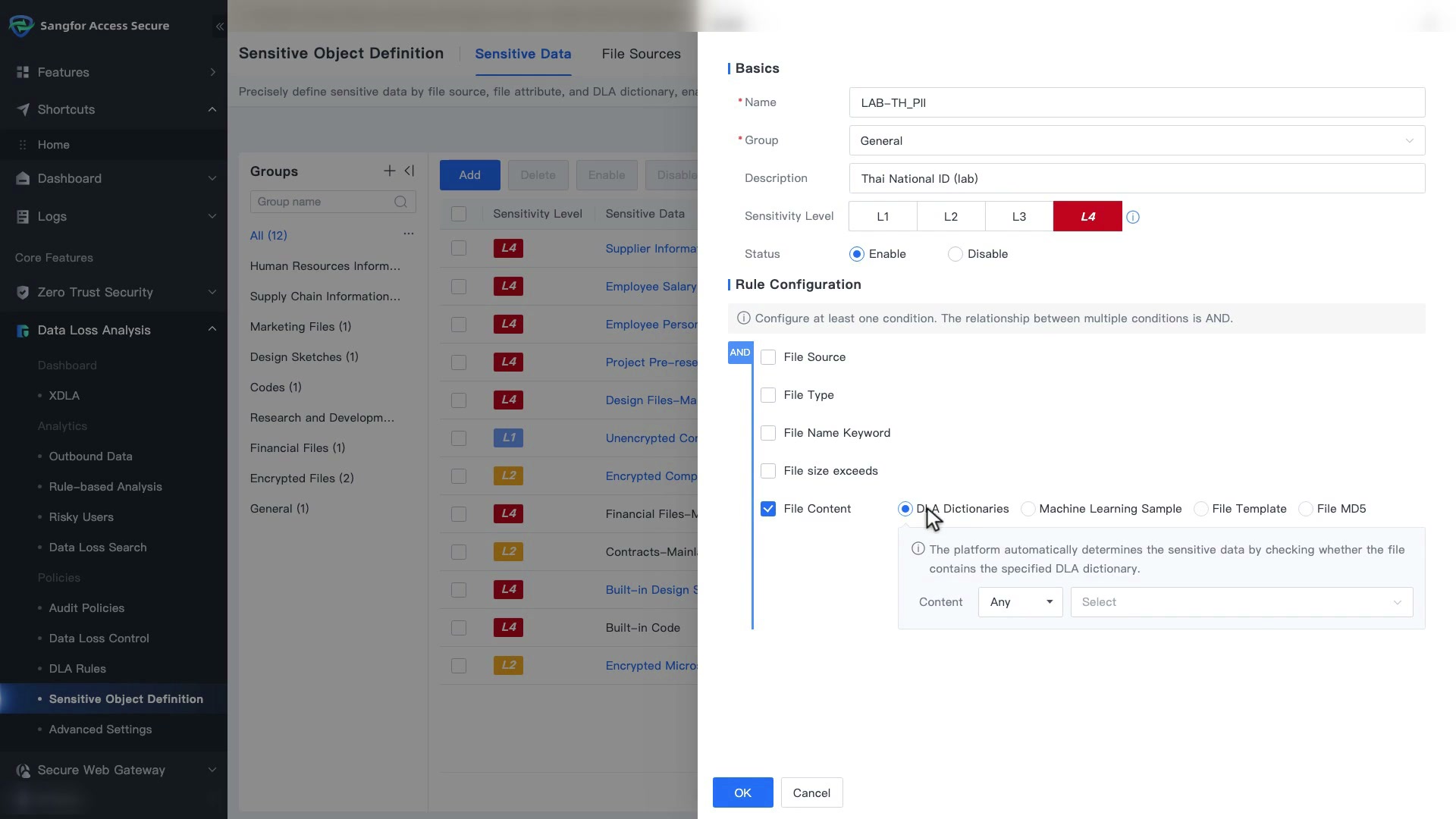Viewport: 1456px width, 819px height.
Task: Check the File Name Keyword condition
Action: (x=768, y=433)
